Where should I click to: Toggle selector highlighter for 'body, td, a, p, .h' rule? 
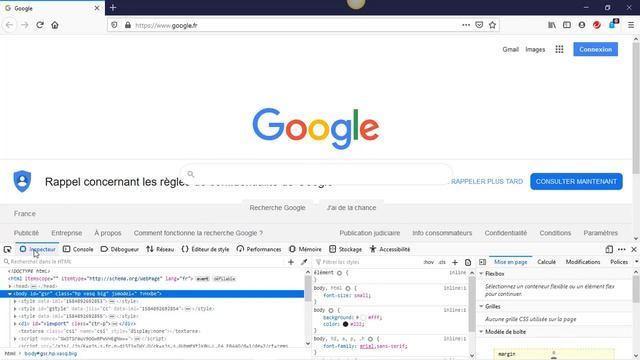370,339
